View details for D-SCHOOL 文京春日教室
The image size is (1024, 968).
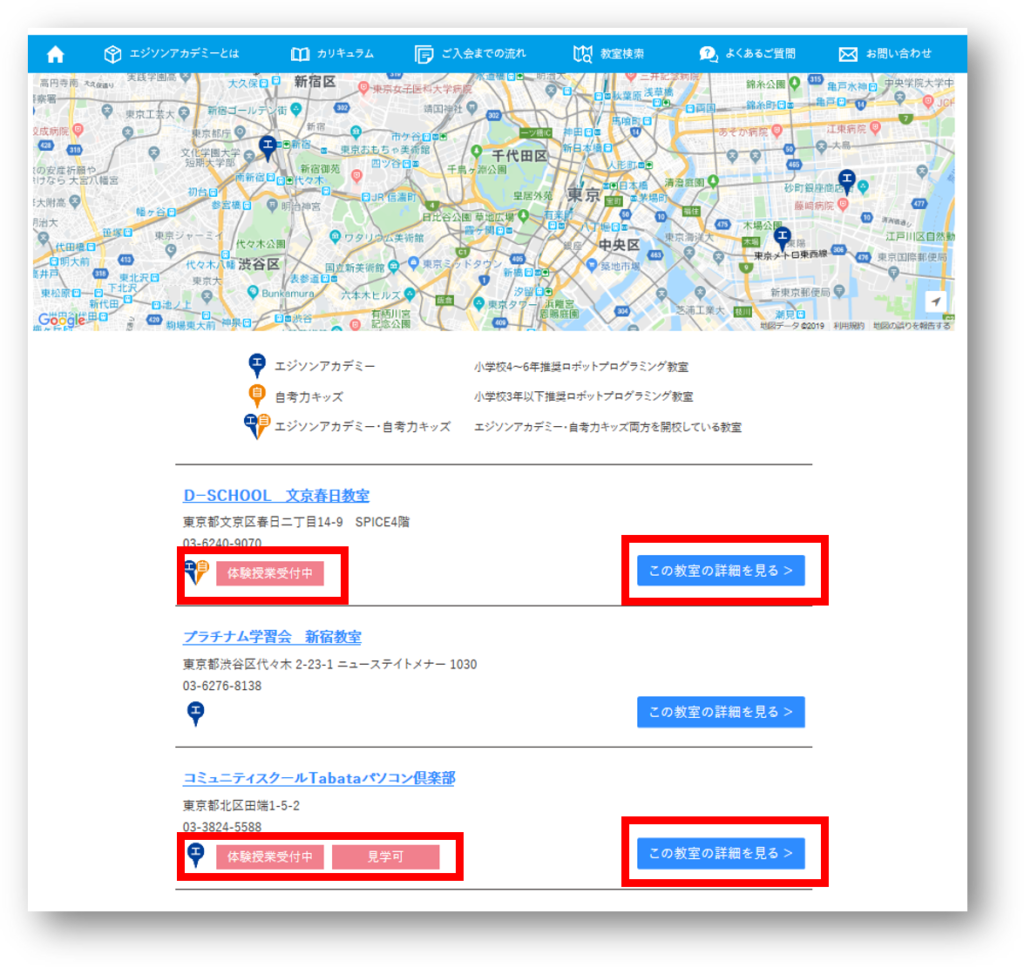[721, 571]
